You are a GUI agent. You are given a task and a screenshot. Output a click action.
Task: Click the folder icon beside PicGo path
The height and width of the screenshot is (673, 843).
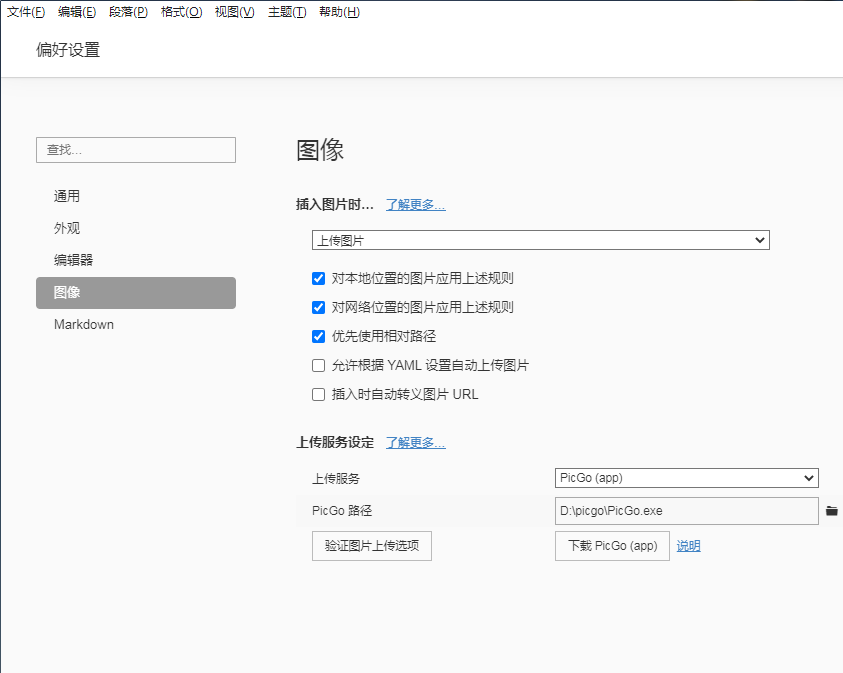[x=831, y=511]
